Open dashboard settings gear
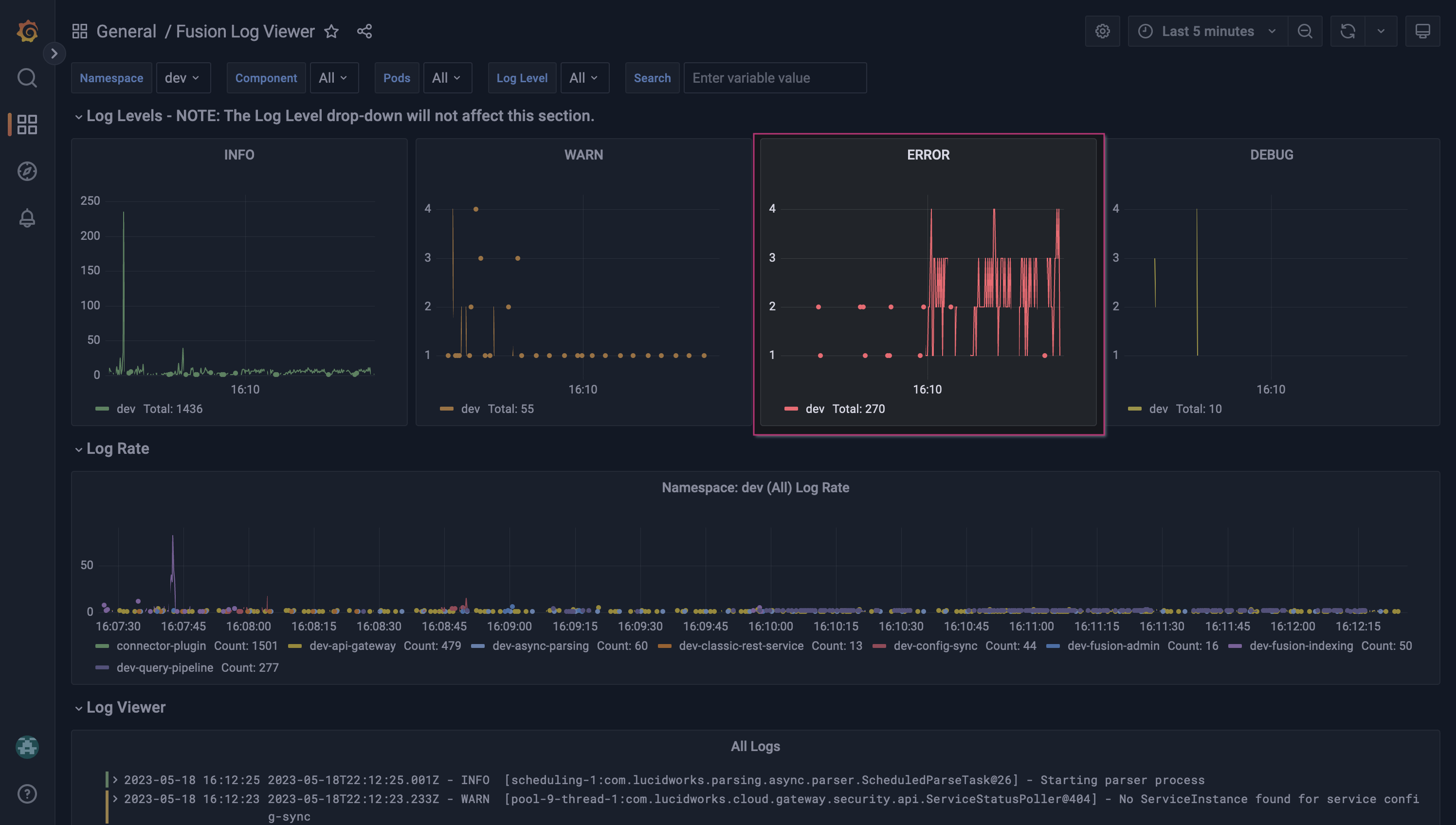Image resolution: width=1456 pixels, height=825 pixels. [x=1102, y=31]
